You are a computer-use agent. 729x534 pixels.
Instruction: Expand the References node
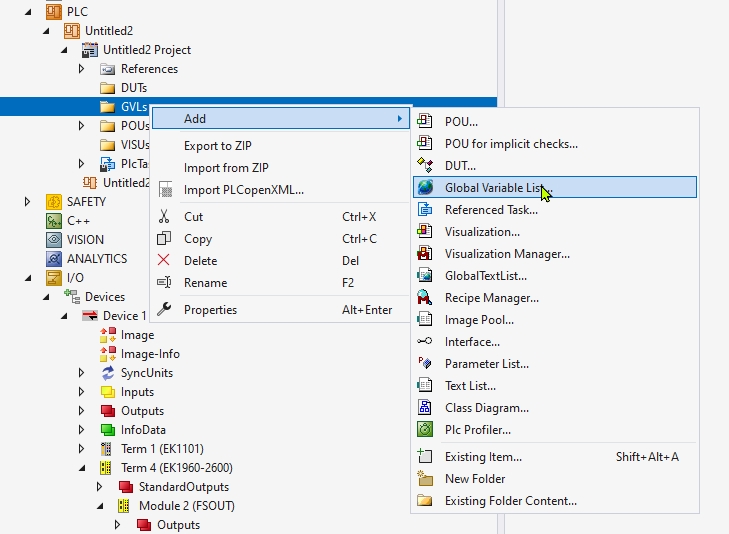(81, 69)
